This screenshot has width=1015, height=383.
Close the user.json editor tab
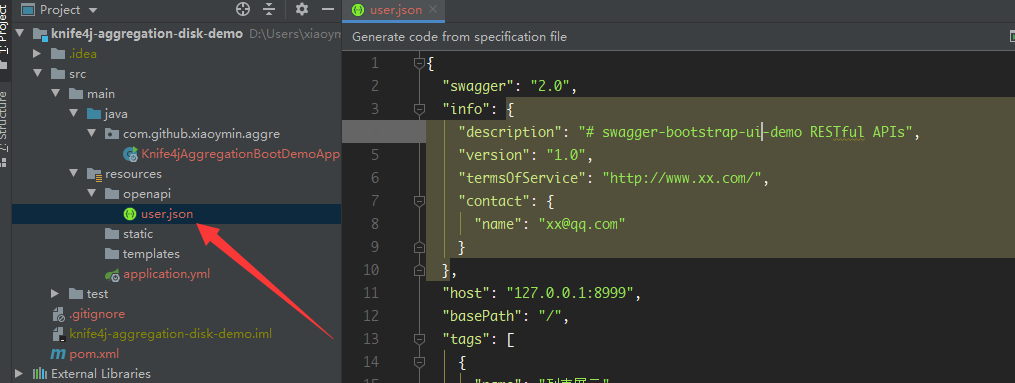pos(433,10)
